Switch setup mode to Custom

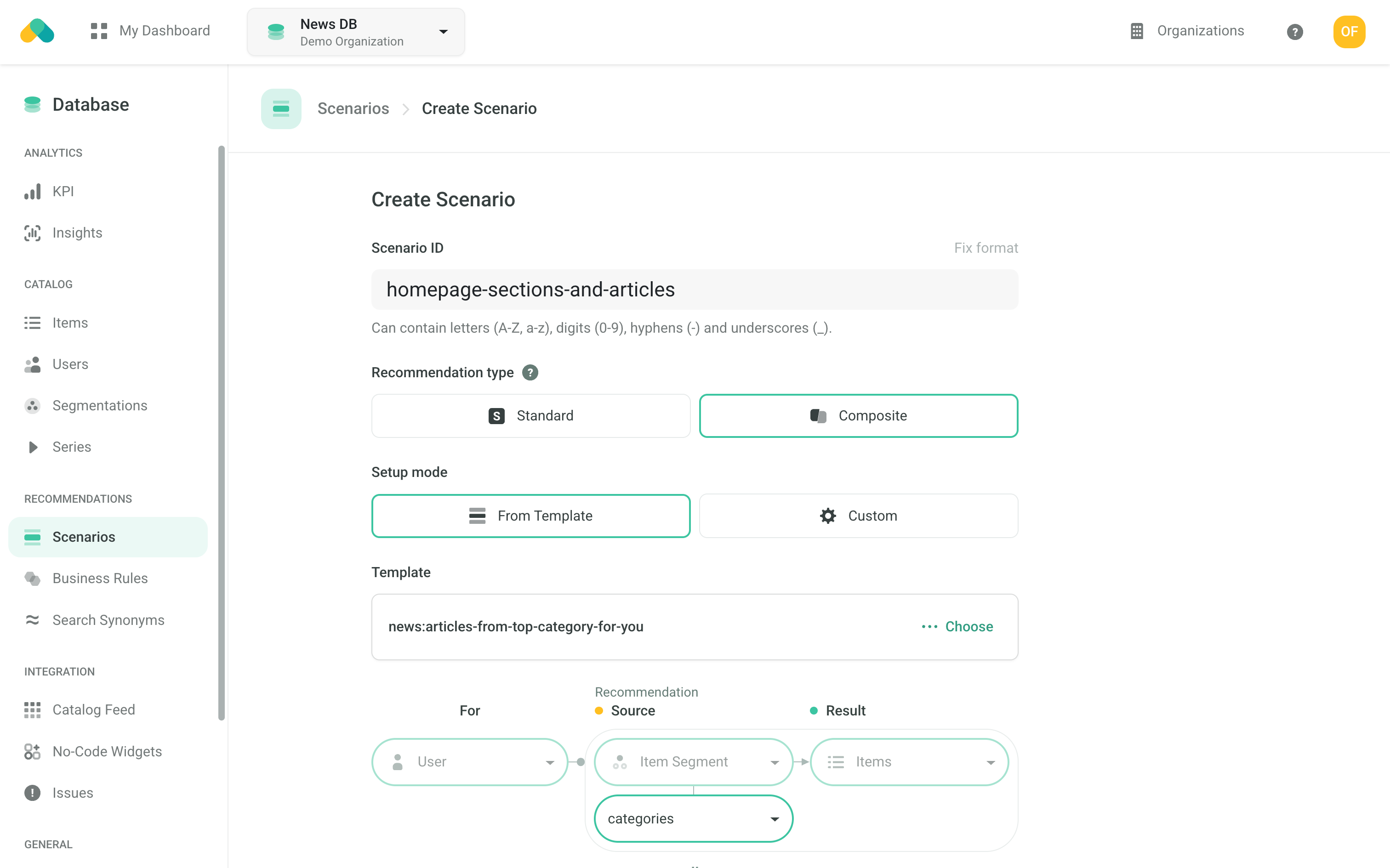858,516
